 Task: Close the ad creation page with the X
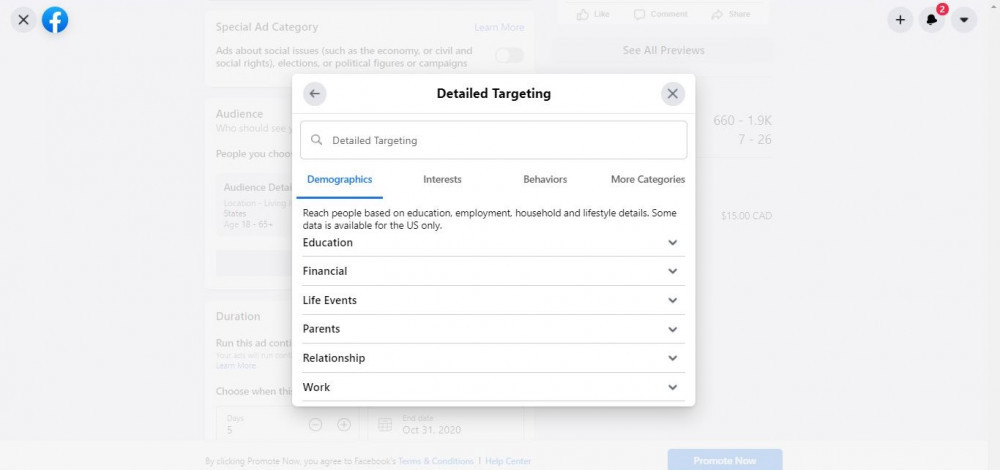(24, 20)
